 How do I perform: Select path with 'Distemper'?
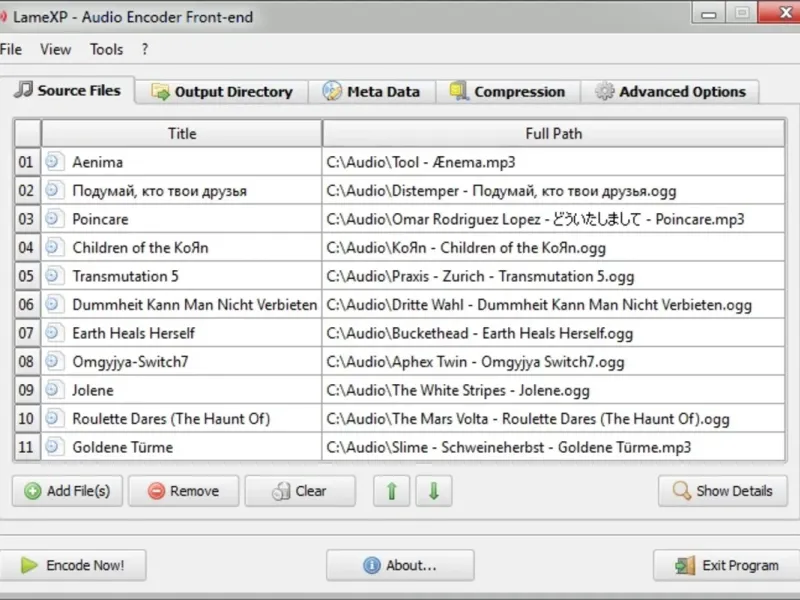click(x=501, y=191)
